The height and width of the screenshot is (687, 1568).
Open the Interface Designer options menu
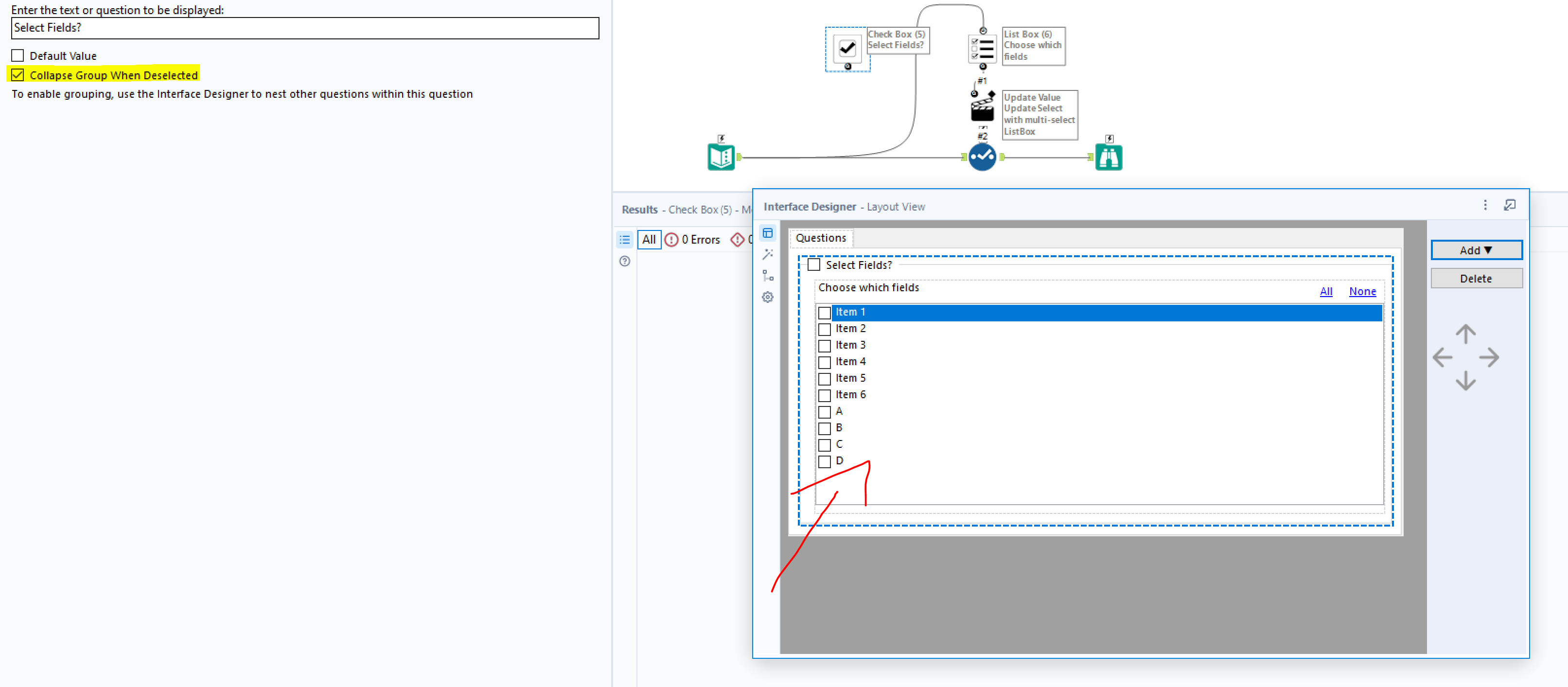tap(1485, 205)
